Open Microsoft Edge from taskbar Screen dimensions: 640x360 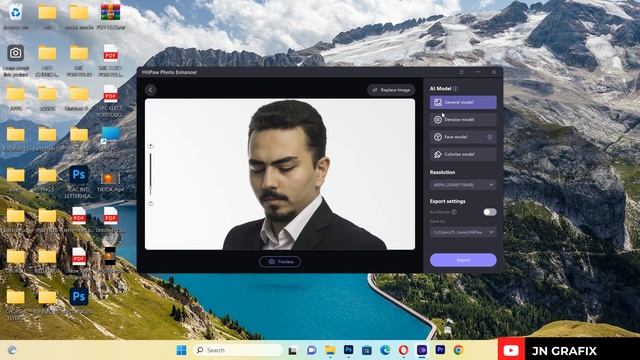(x=385, y=350)
